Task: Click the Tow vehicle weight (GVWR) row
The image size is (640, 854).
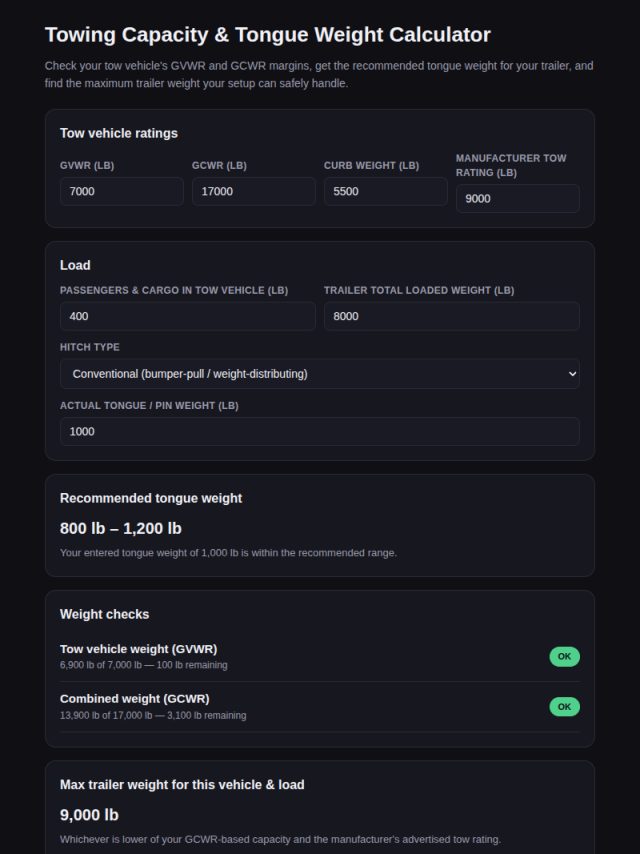Action: (x=320, y=656)
